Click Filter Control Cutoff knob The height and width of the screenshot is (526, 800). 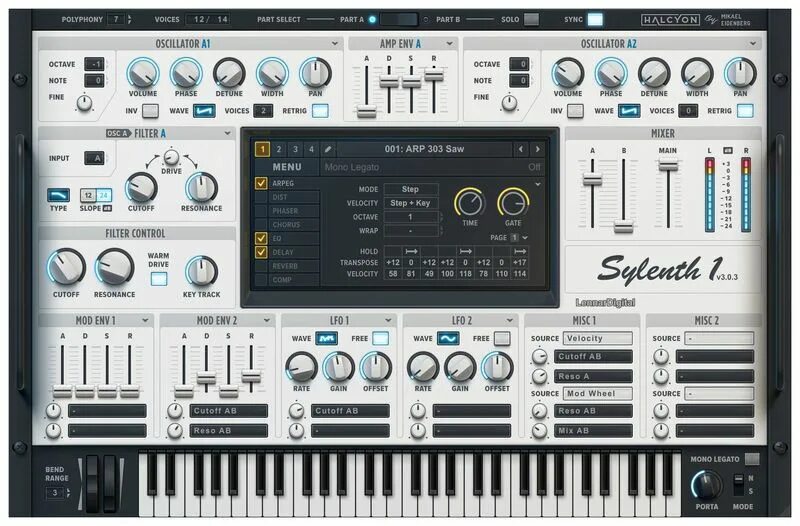[66, 266]
